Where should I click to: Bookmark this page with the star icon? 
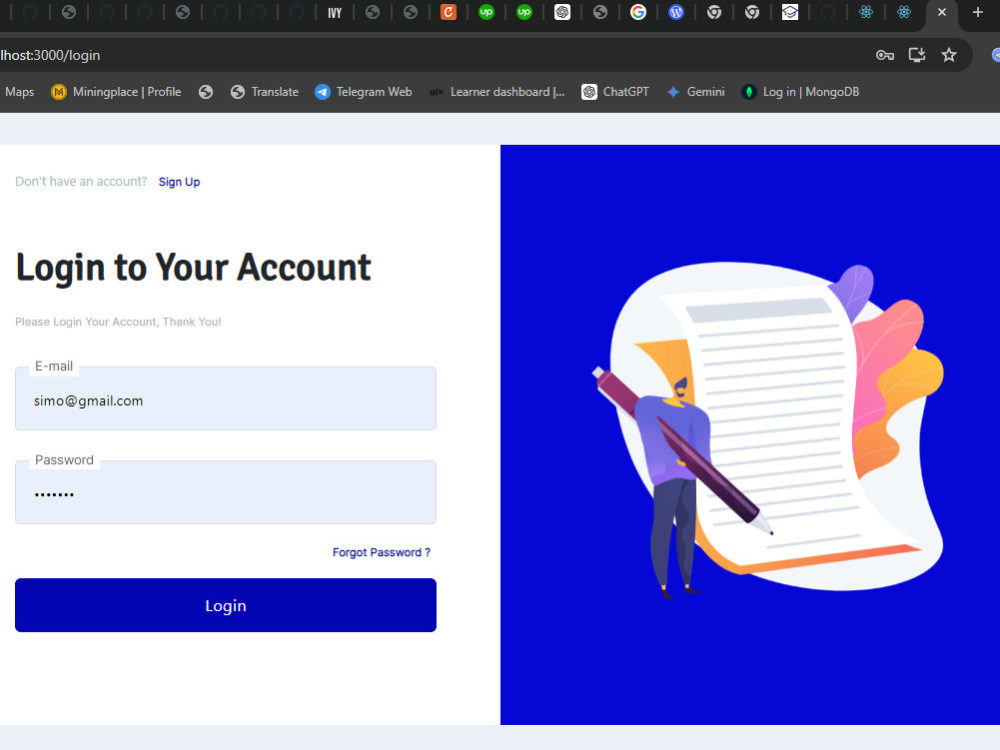coord(949,55)
